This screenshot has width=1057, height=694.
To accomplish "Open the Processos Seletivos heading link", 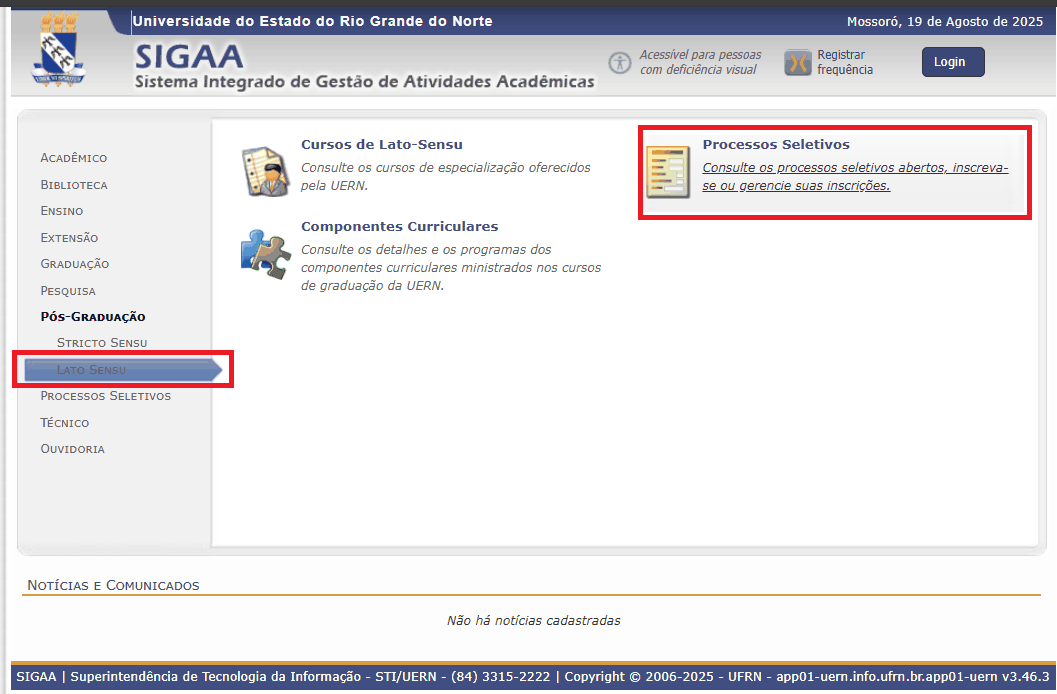I will pos(775,145).
